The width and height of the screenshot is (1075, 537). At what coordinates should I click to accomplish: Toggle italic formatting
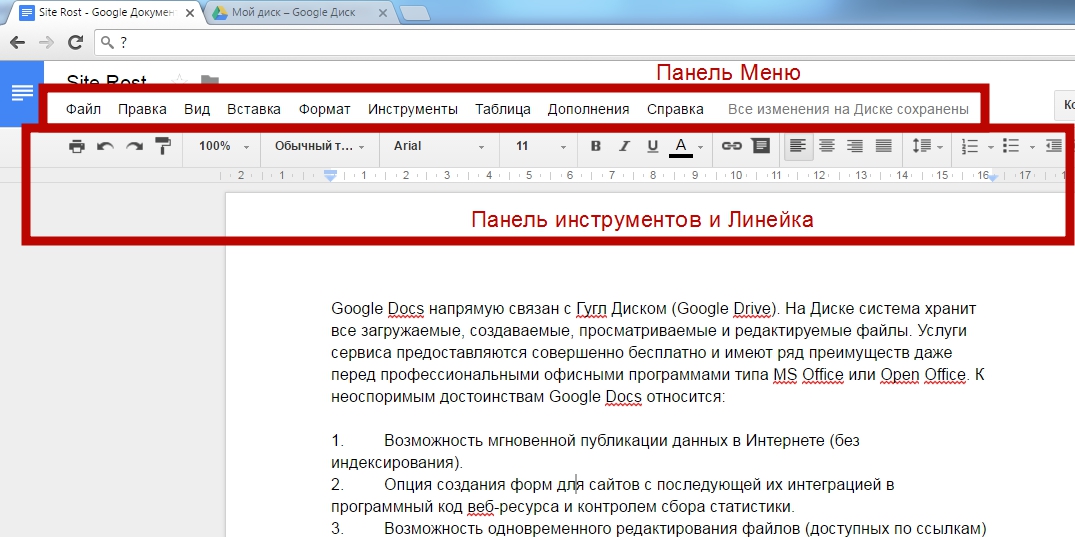[624, 146]
